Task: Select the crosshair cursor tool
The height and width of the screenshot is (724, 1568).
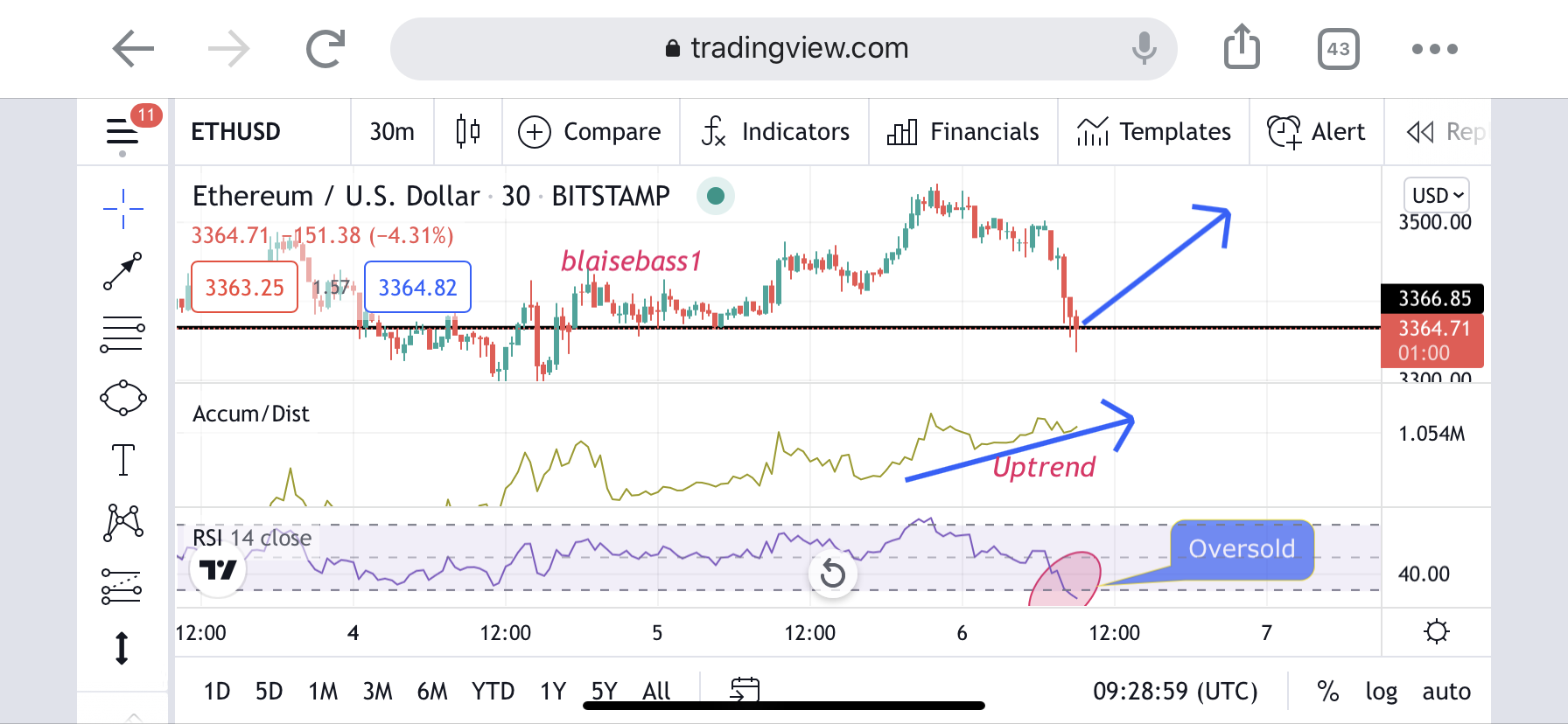Action: point(122,209)
